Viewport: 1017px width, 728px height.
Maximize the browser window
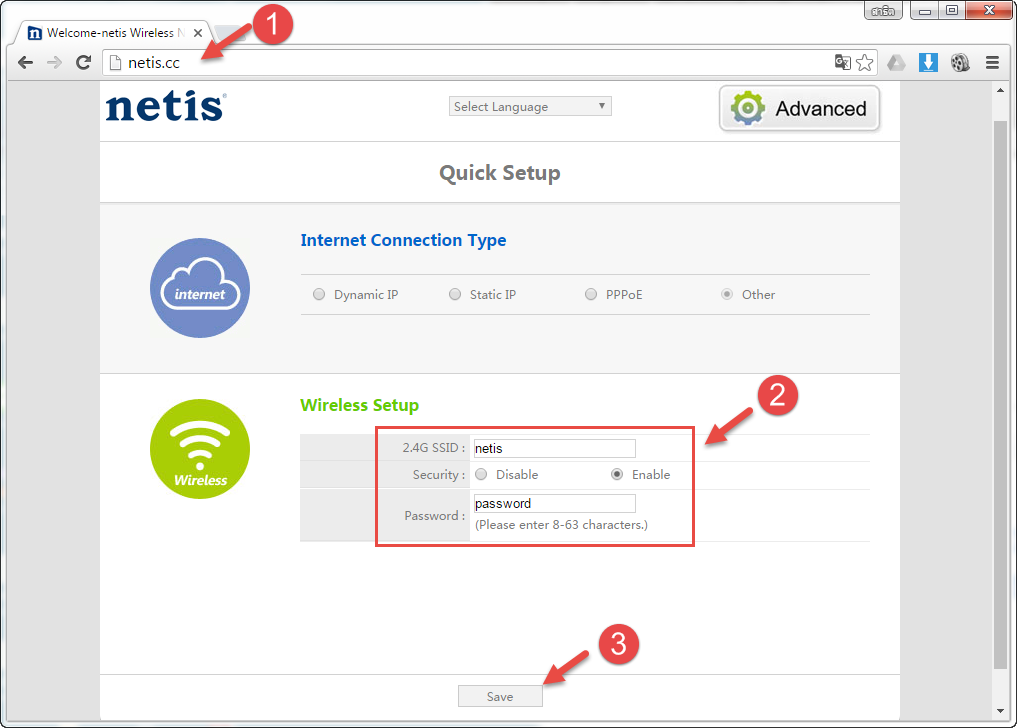951,10
